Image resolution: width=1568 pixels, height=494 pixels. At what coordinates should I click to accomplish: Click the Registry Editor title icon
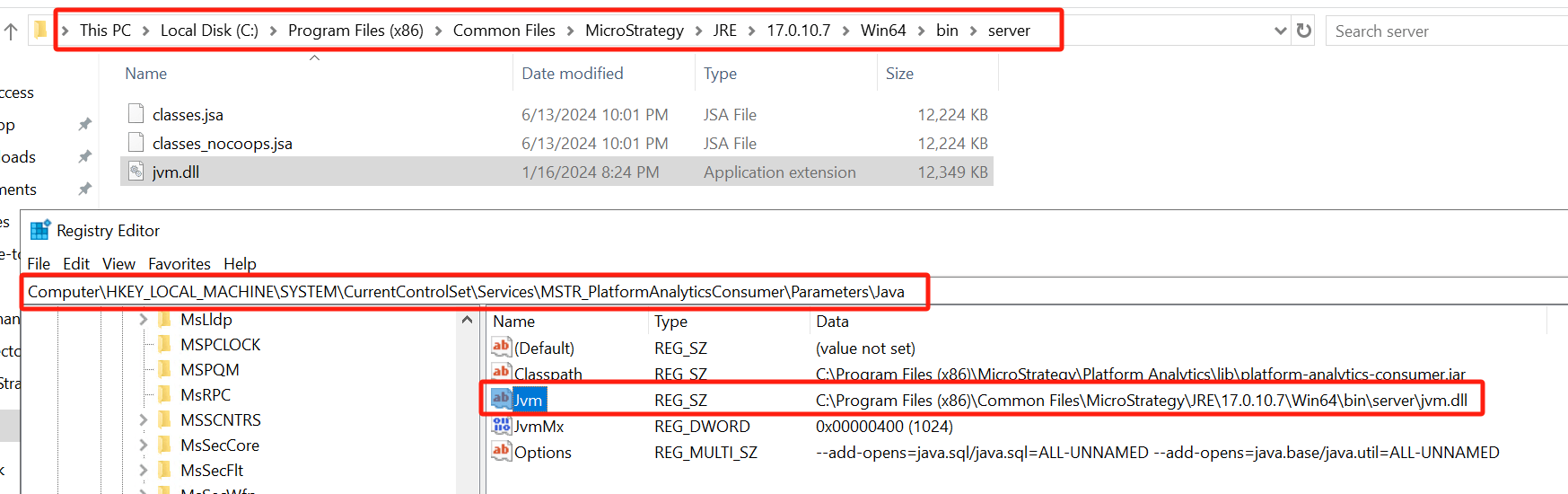(x=39, y=230)
